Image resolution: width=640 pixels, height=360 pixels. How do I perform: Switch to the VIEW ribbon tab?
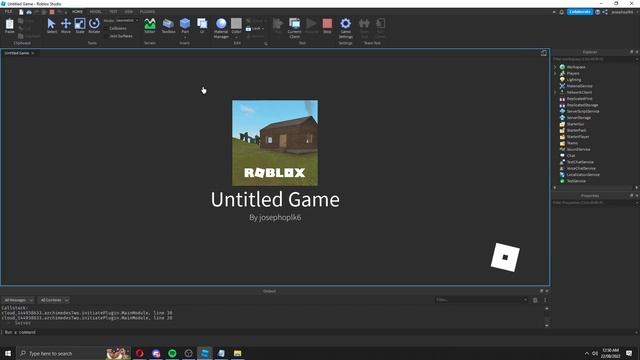pos(129,11)
